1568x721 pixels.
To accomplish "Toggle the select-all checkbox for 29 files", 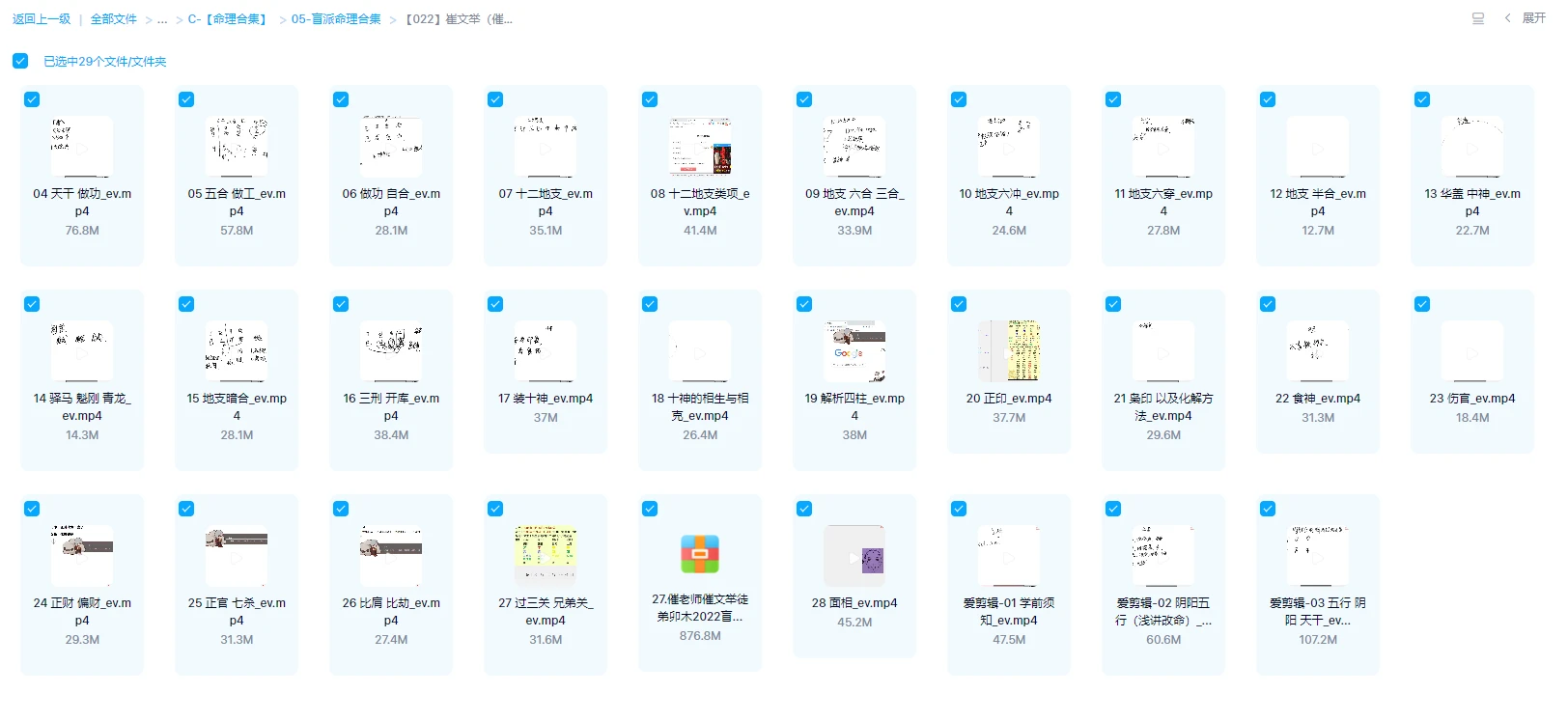I will 20,61.
